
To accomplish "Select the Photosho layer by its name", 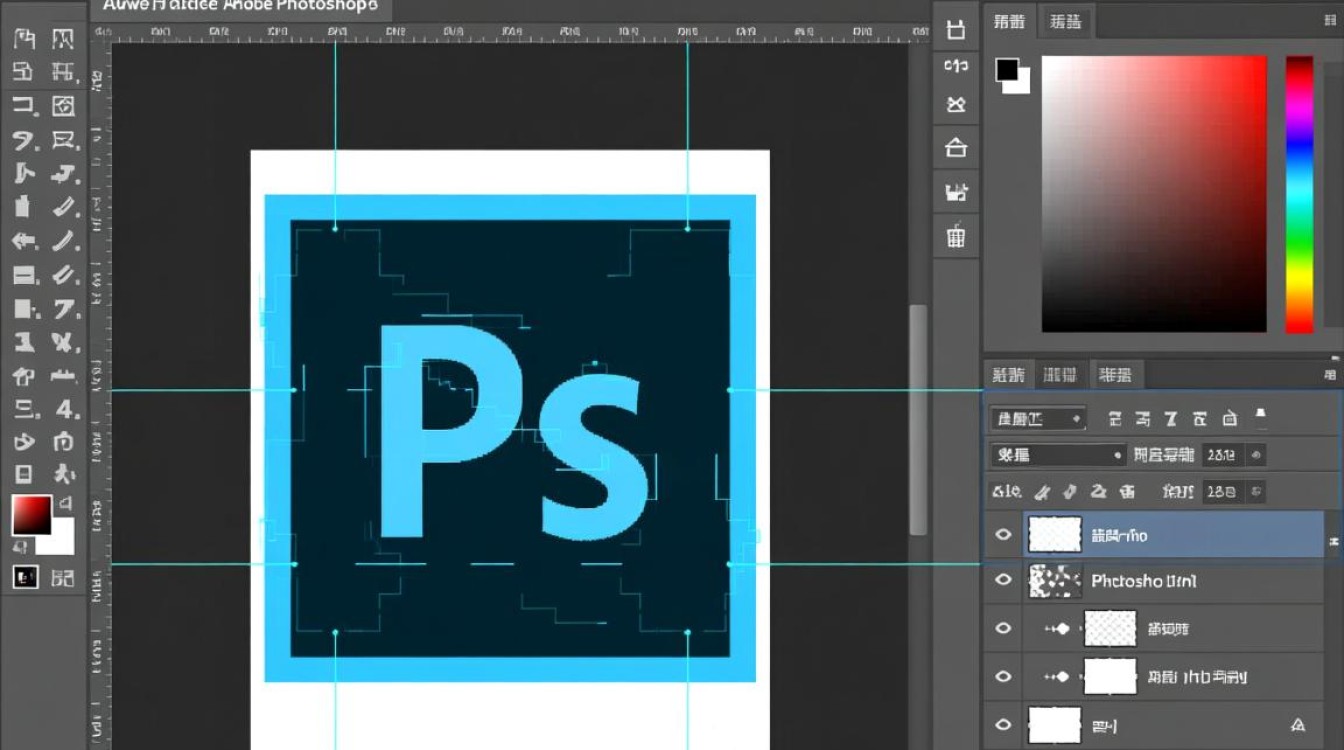I will pyautogui.click(x=1143, y=580).
